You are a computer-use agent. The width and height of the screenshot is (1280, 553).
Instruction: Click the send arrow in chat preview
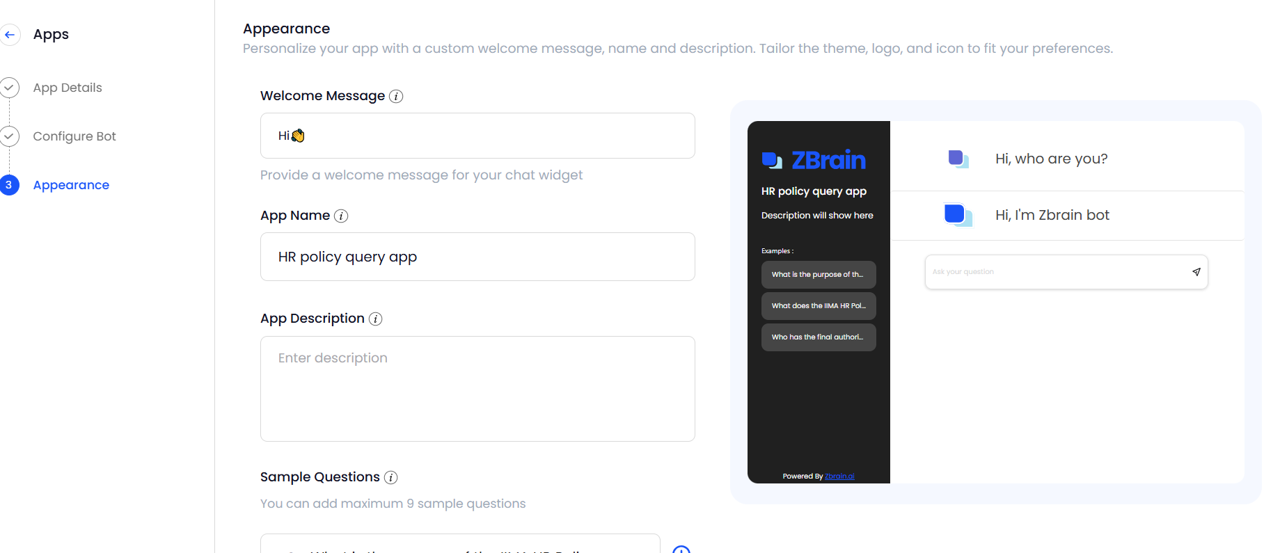point(1196,272)
